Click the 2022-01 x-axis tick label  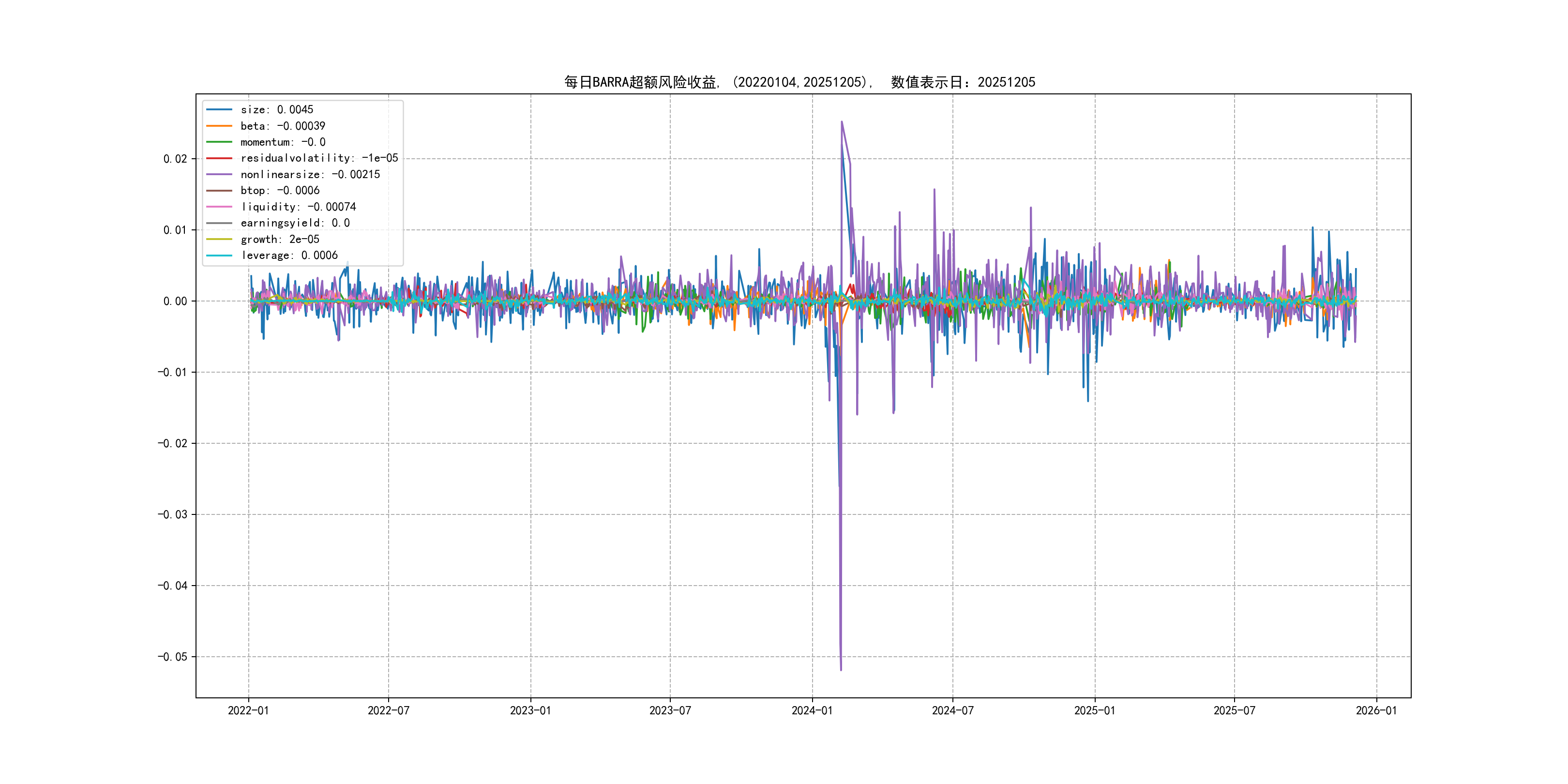tap(248, 710)
